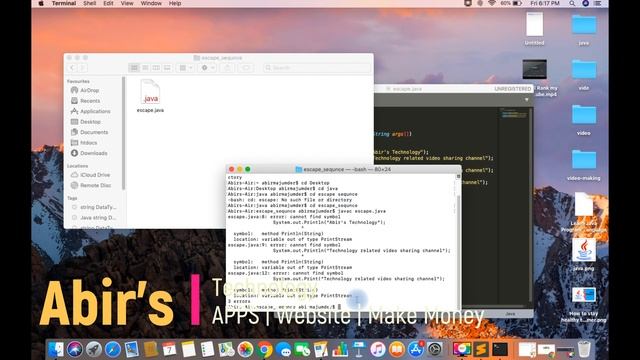Open Trash in the Dock

(x=584, y=350)
